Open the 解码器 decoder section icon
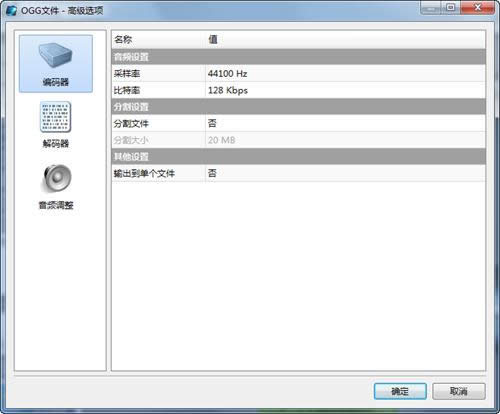The width and height of the screenshot is (500, 414). point(55,117)
